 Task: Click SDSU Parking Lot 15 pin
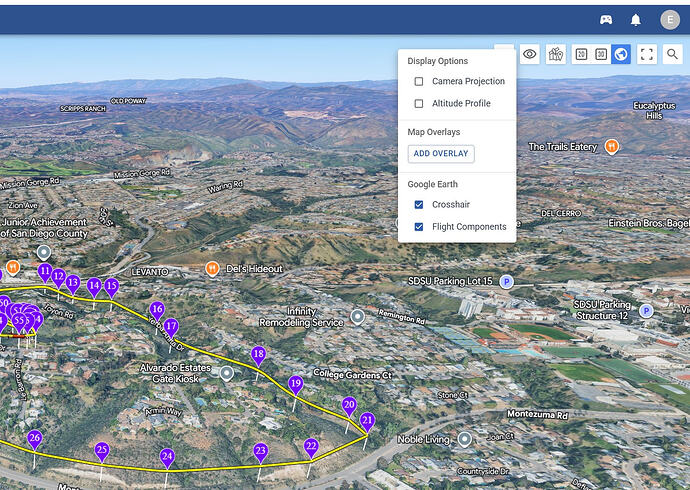tap(507, 282)
